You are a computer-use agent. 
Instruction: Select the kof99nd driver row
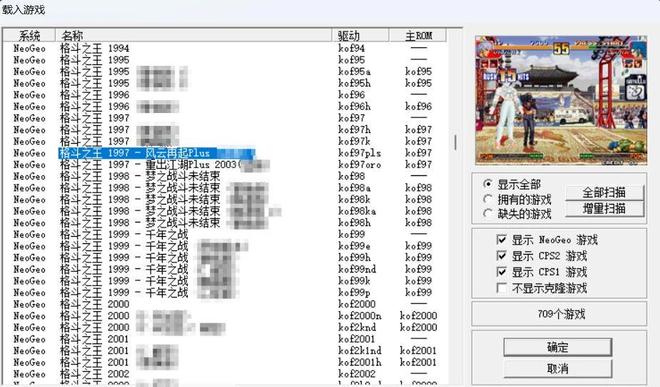point(225,269)
